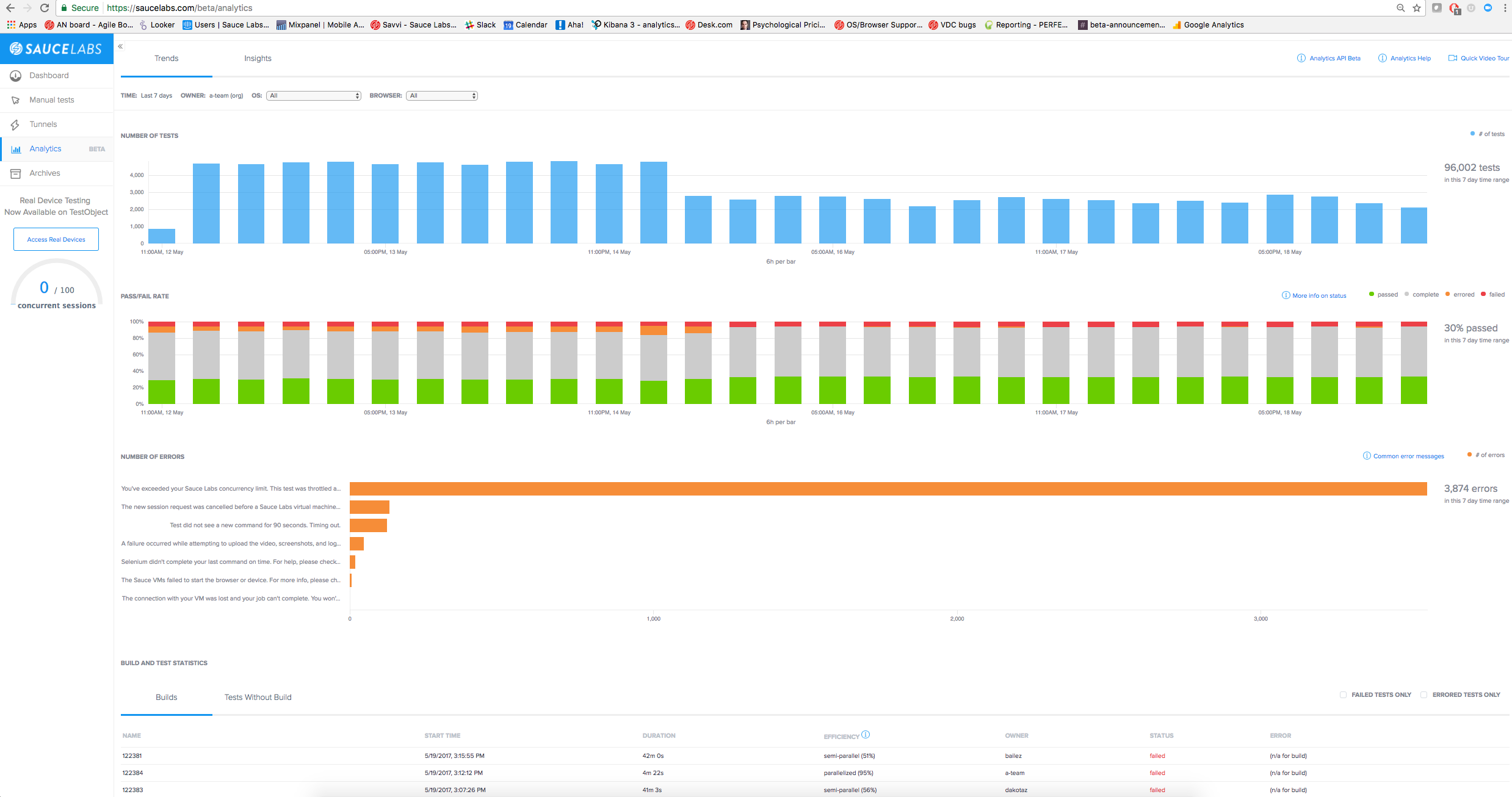Image resolution: width=1512 pixels, height=797 pixels.
Task: Switch to the Insights tab
Action: coord(258,59)
